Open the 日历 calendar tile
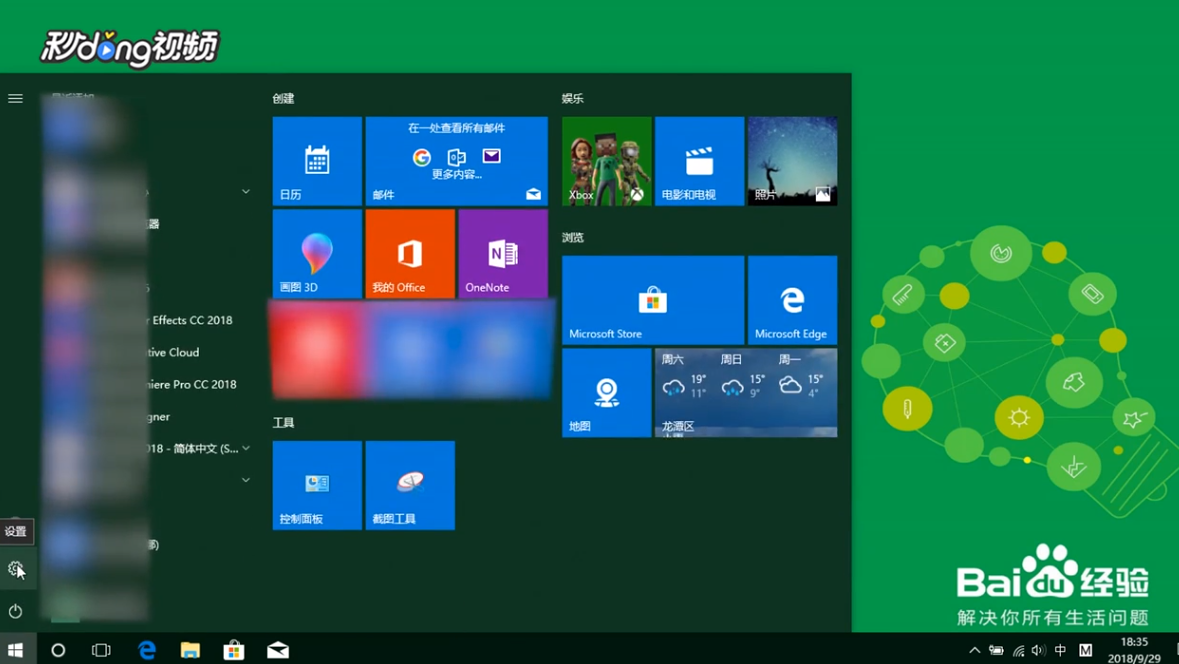1179x664 pixels. [317, 161]
